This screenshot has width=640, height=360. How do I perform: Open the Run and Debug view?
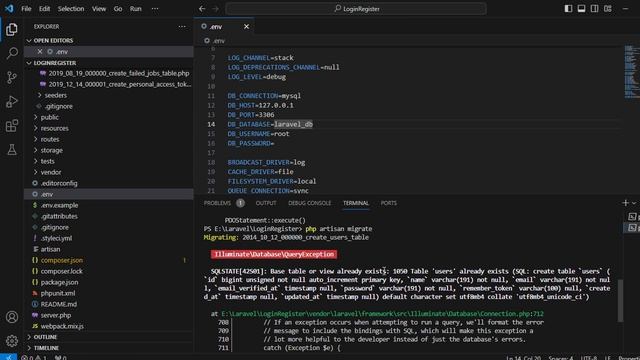pyautogui.click(x=12, y=101)
